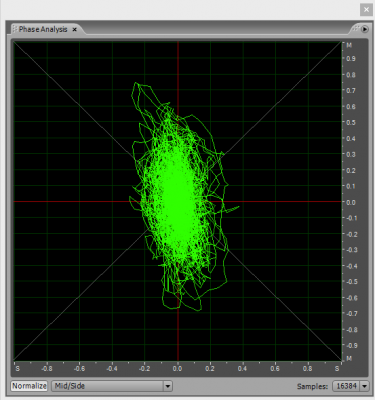Click the 0.5 label on vertical axis
Image resolution: width=375 pixels, height=400 pixels.
[x=350, y=122]
